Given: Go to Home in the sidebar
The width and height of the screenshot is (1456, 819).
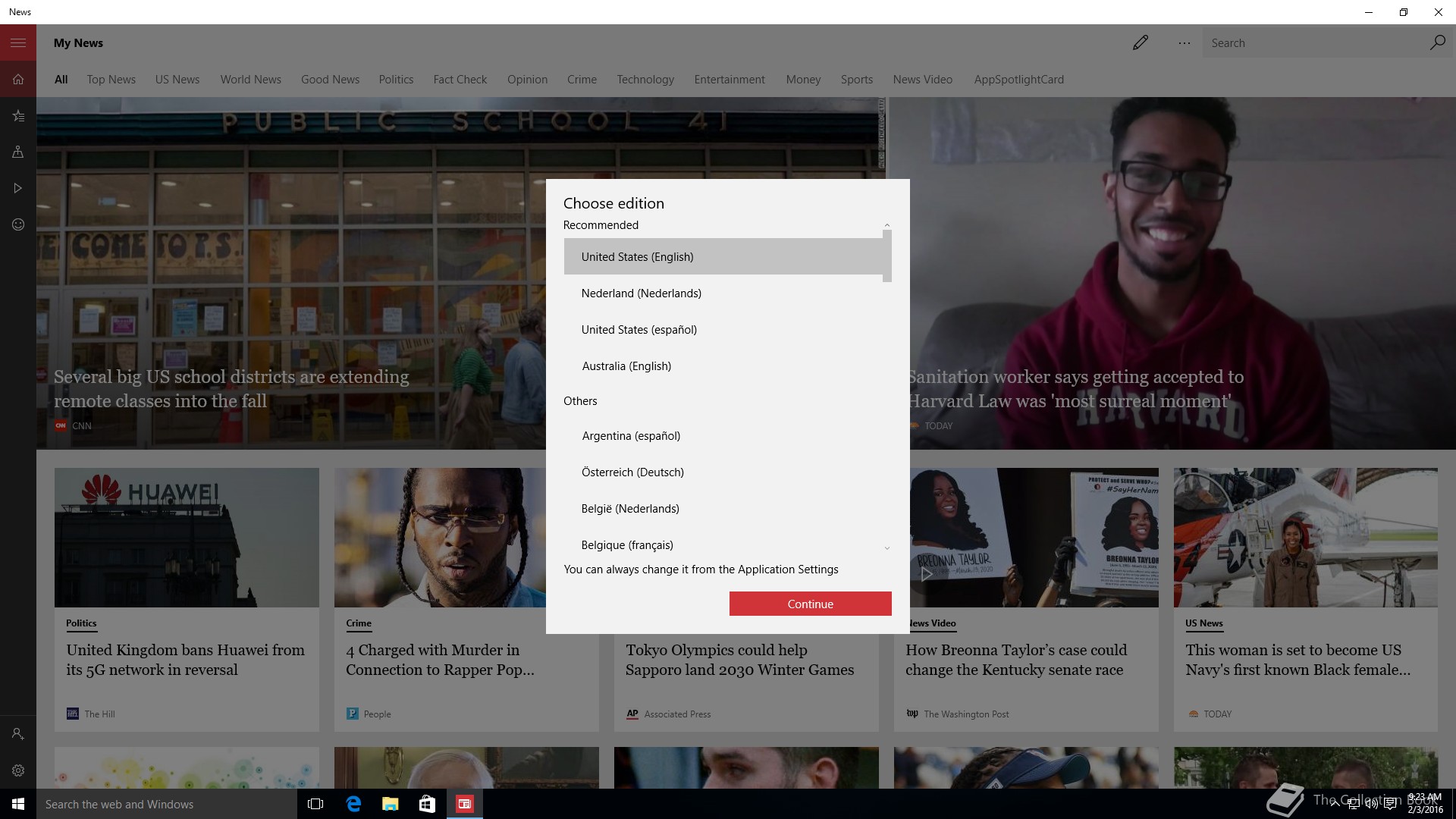Looking at the screenshot, I should click(x=18, y=79).
